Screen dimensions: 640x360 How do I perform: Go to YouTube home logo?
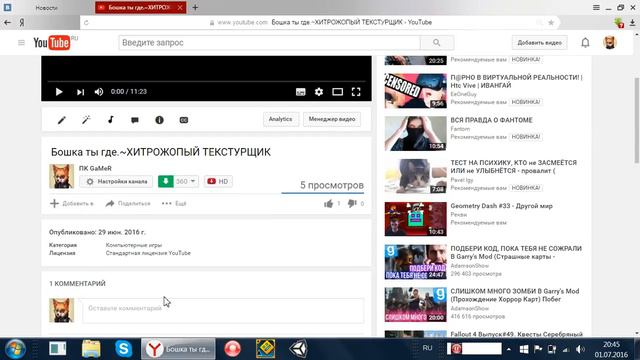pos(52,42)
